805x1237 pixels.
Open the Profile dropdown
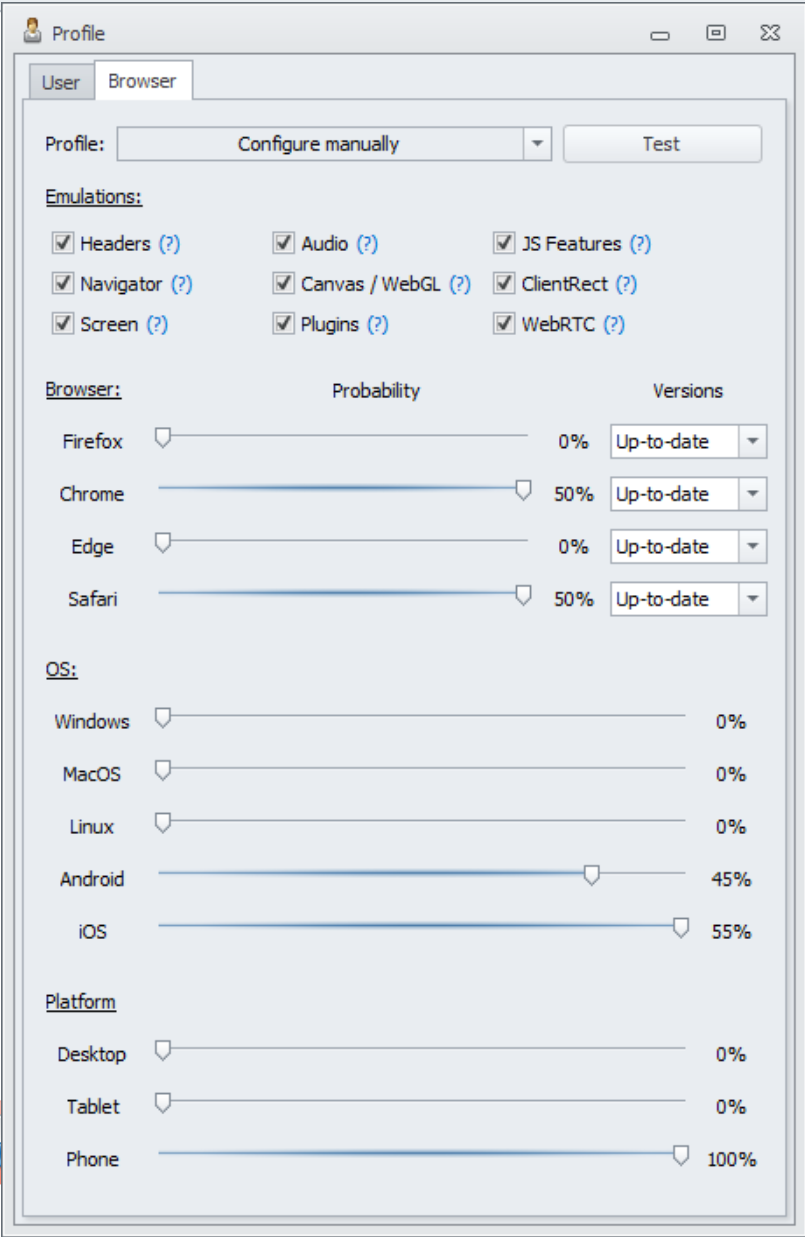537,144
